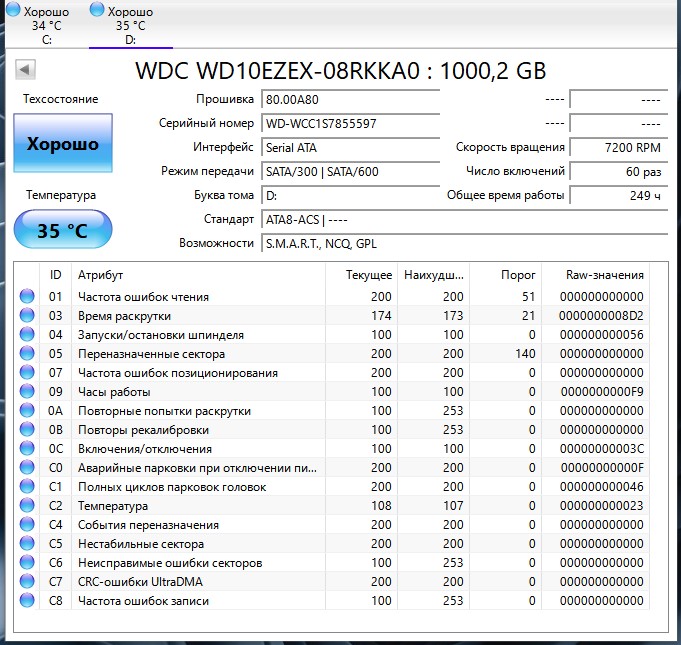This screenshot has width=681, height=645.
Task: Click the serial number field WD-WCC1S7855597
Action: (x=350, y=123)
